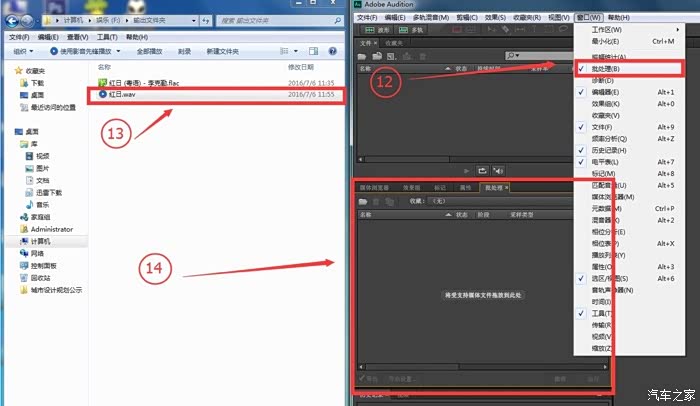Open the 多轨混音(M) menu in Audition

click(431, 17)
